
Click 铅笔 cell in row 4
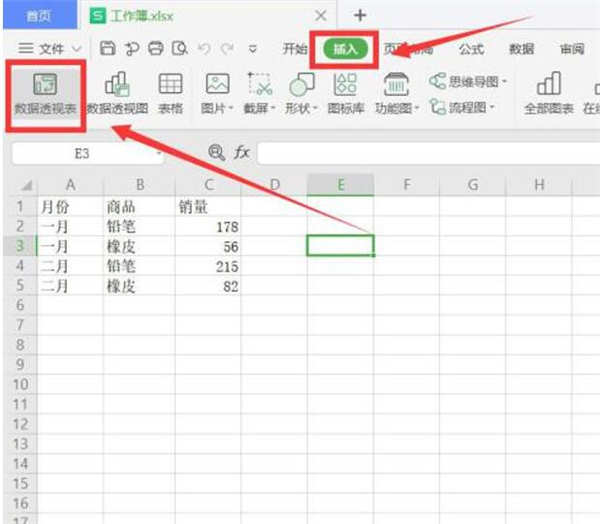tap(139, 266)
